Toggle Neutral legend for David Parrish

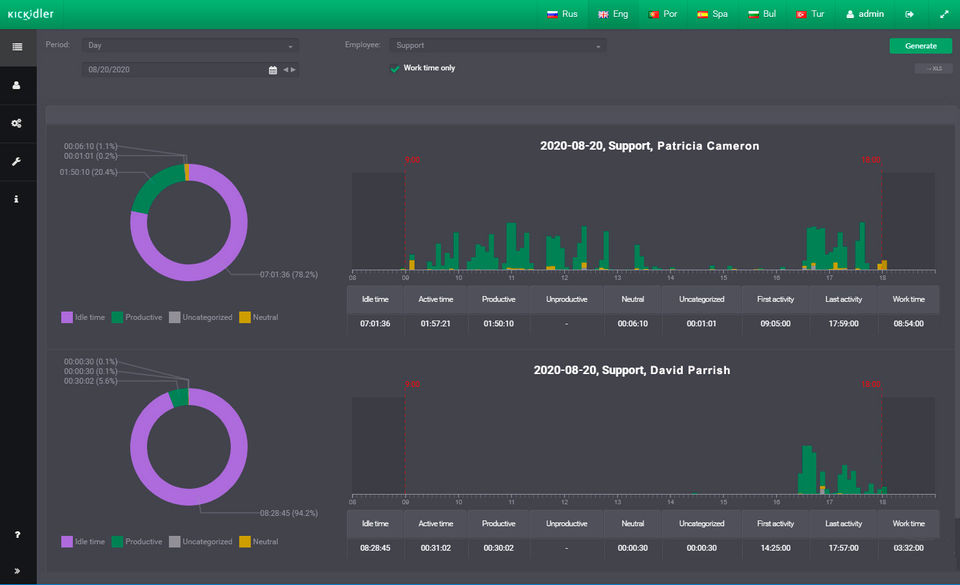click(258, 542)
